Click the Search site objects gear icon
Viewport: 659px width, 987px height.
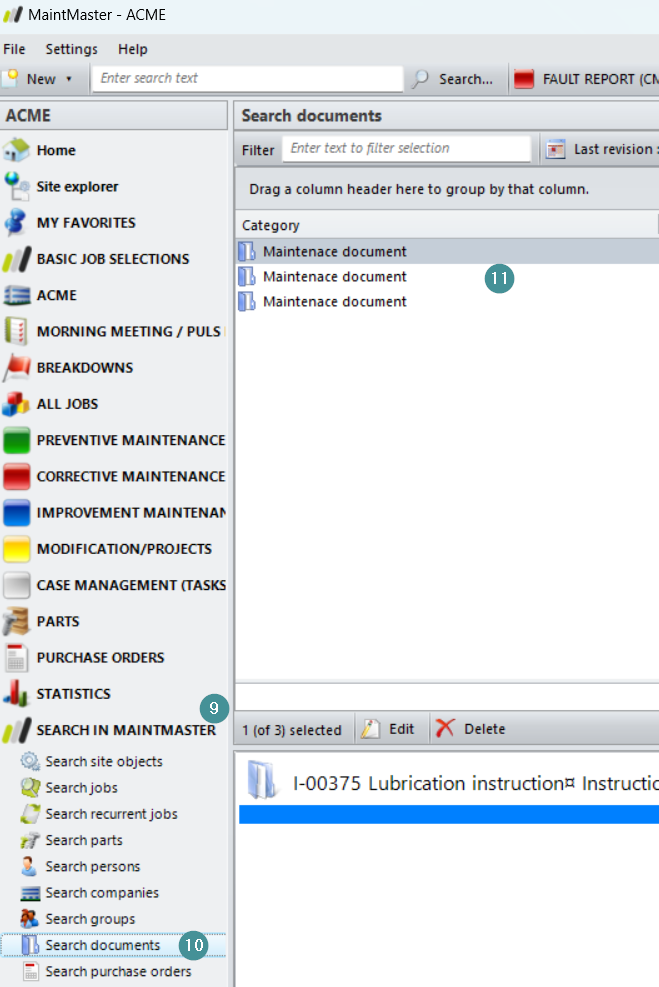pyautogui.click(x=30, y=761)
